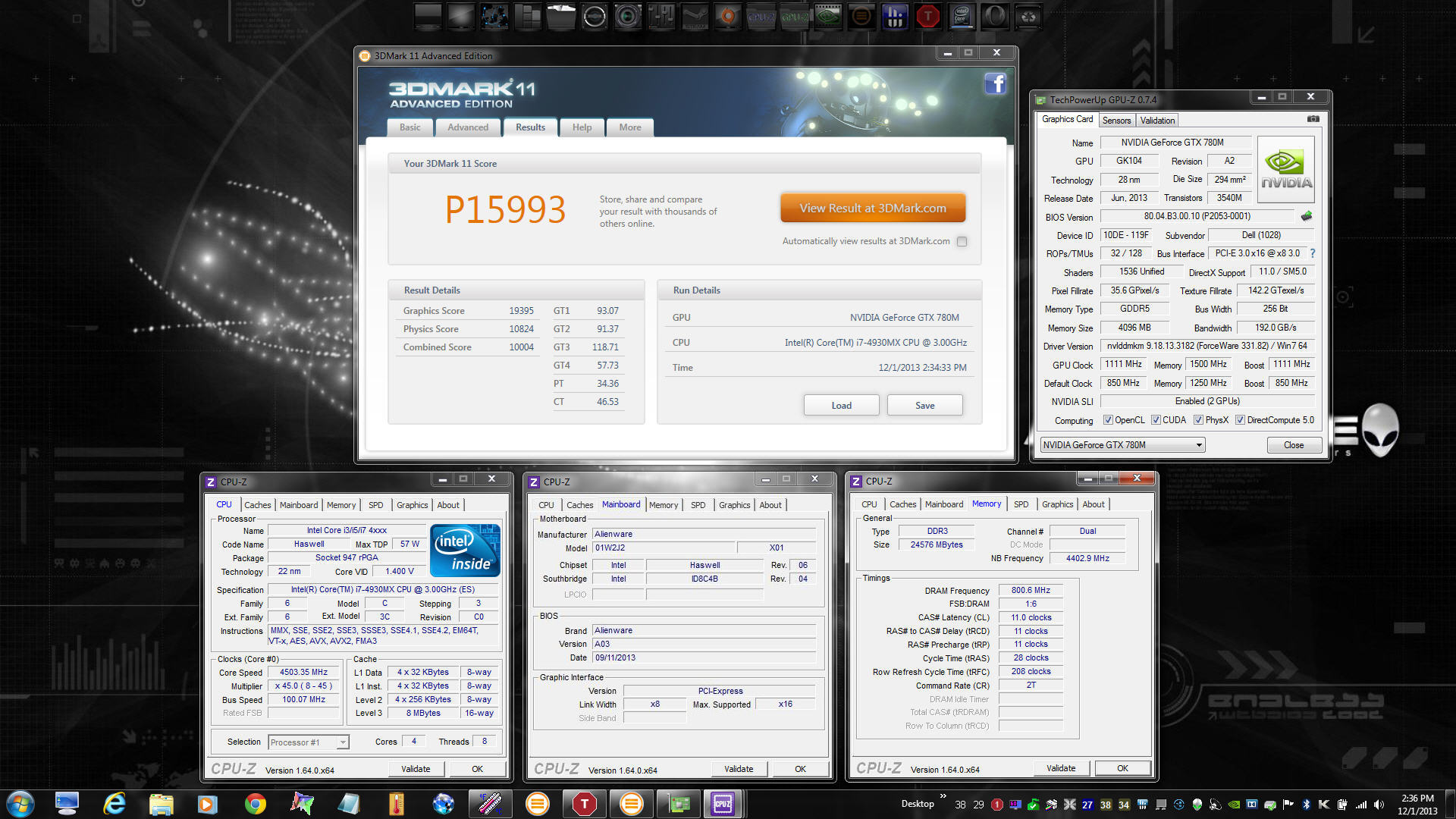Expand Desktop toolbar chevron on taskbar
1456x819 pixels.
coord(943,795)
